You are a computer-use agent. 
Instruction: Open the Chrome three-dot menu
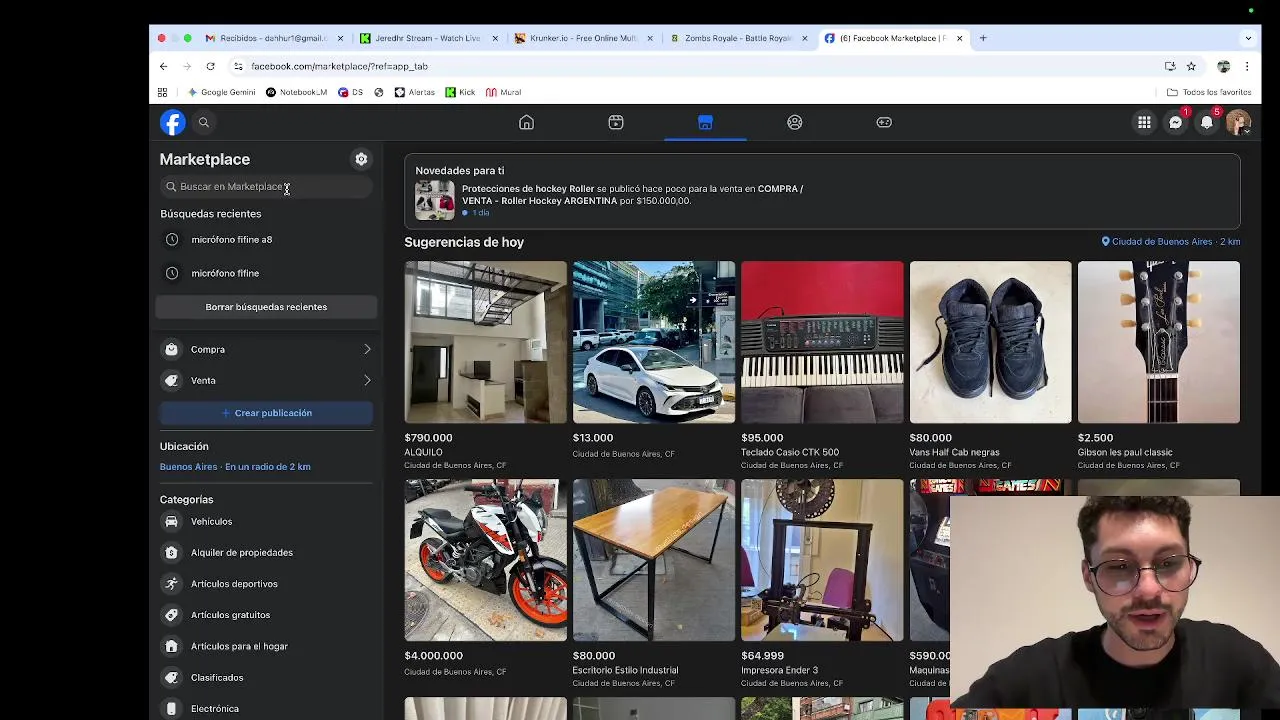coord(1247,66)
